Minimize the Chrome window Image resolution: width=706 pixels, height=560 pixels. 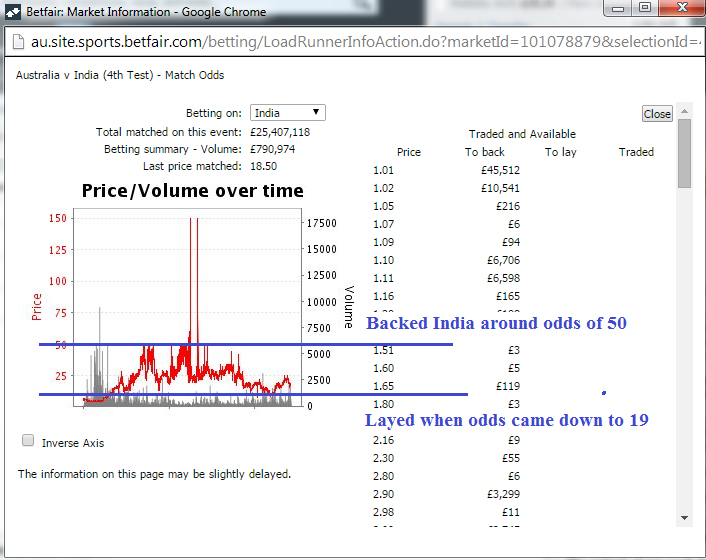coord(618,8)
